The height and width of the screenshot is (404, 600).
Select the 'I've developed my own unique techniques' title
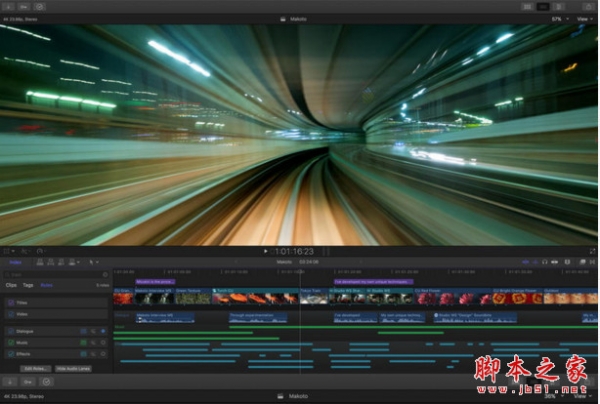point(373,282)
